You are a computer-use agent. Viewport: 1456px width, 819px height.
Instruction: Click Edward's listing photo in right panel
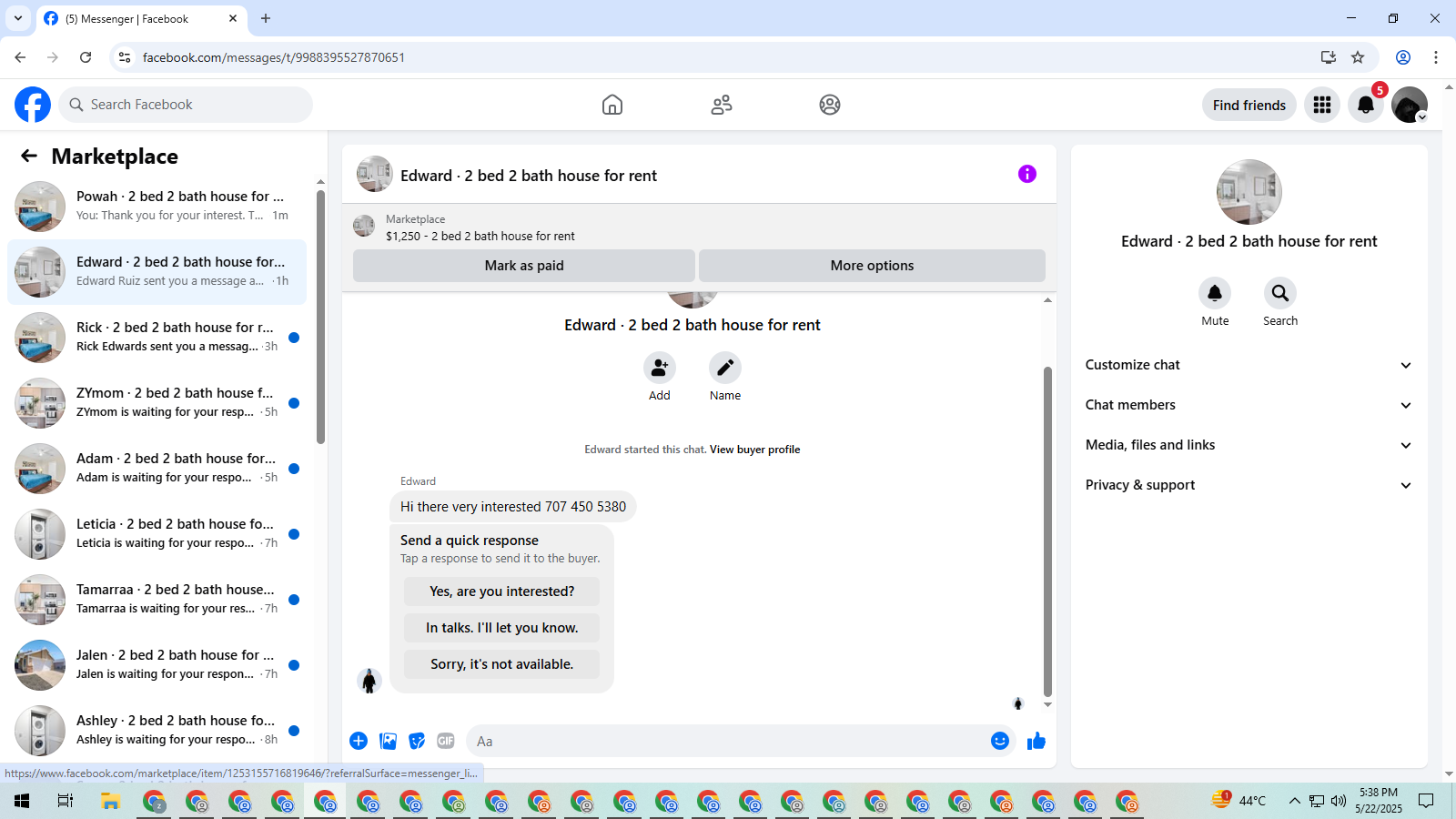(1249, 192)
